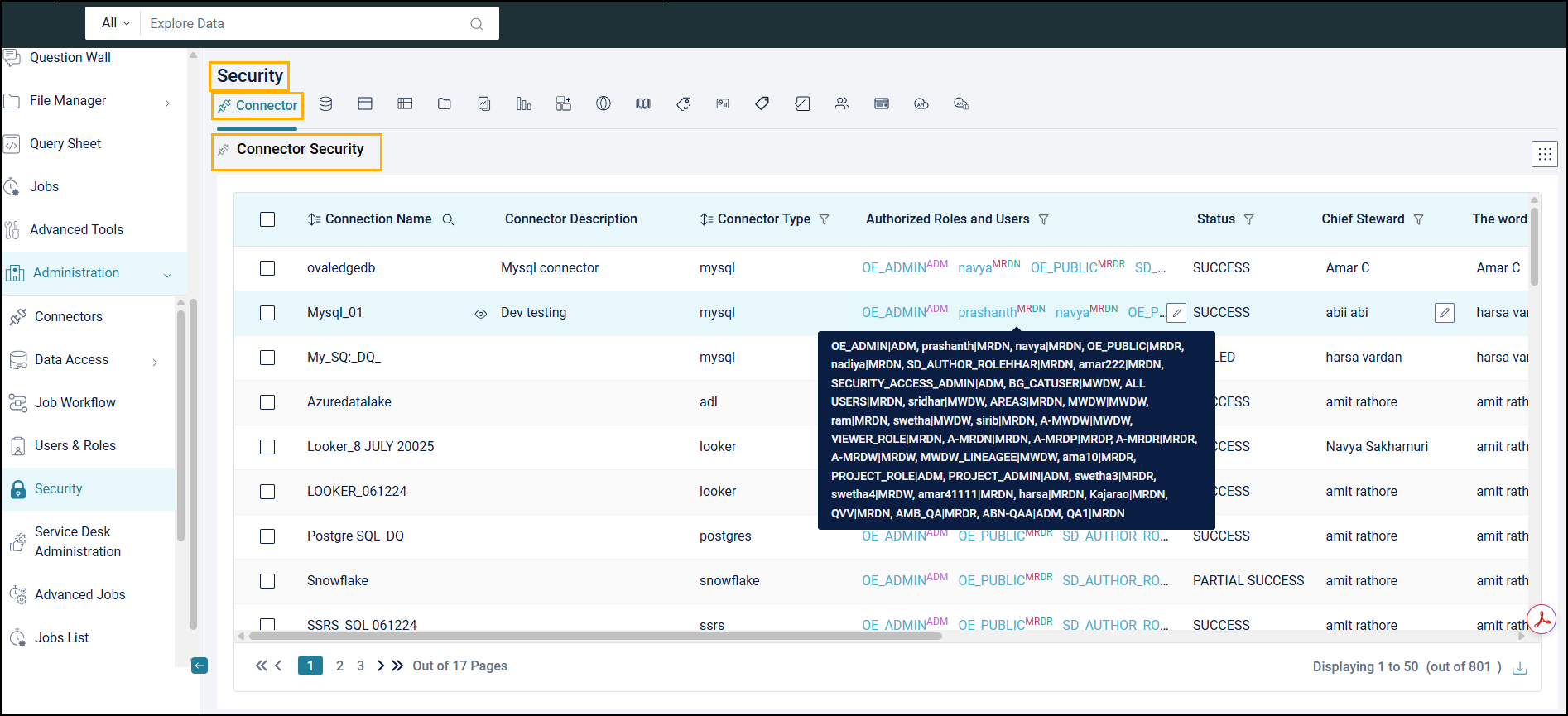Screen dimensions: 1568x716
Task: Edit Chief Steward for Mysql_01 row
Action: coord(1444,313)
